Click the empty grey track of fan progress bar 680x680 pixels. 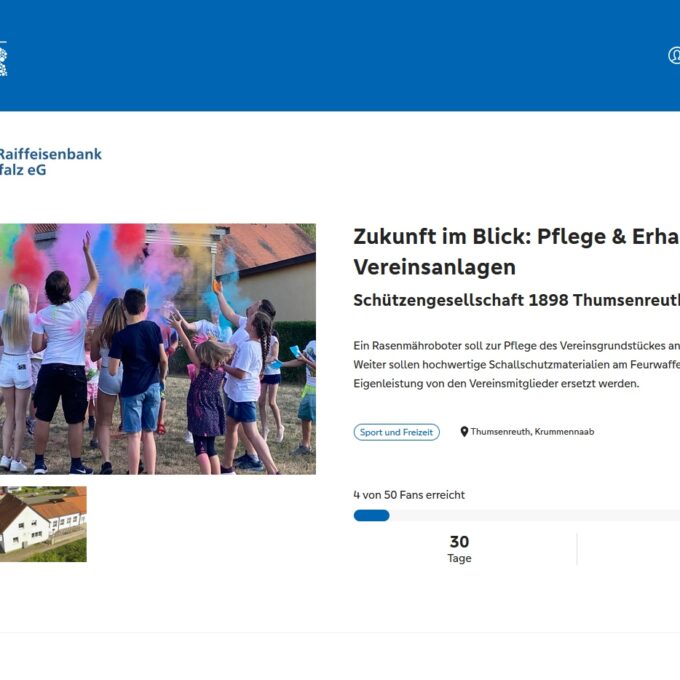534,515
